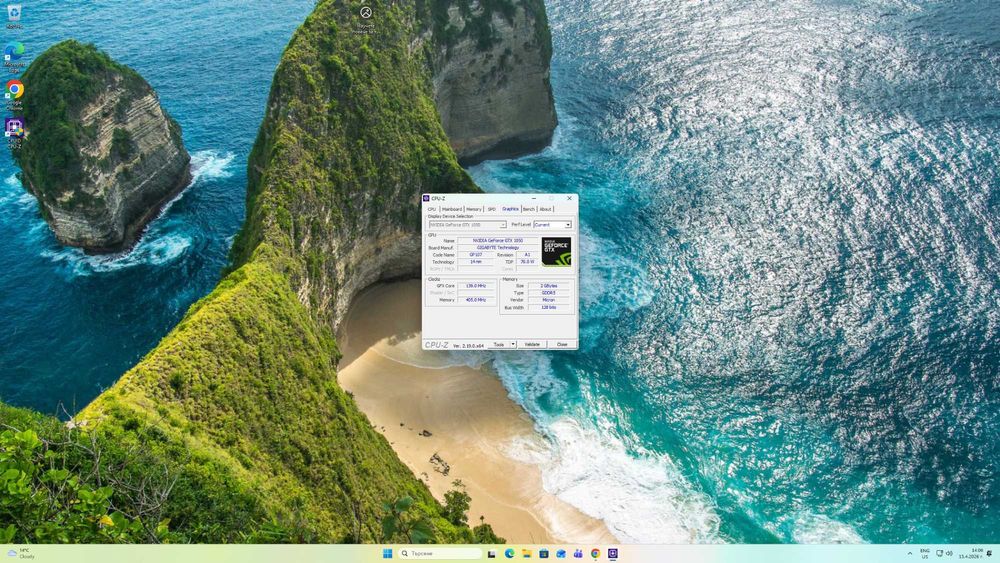Image resolution: width=1000 pixels, height=563 pixels.
Task: Switch to Chrome in the taskbar
Action: tap(595, 553)
